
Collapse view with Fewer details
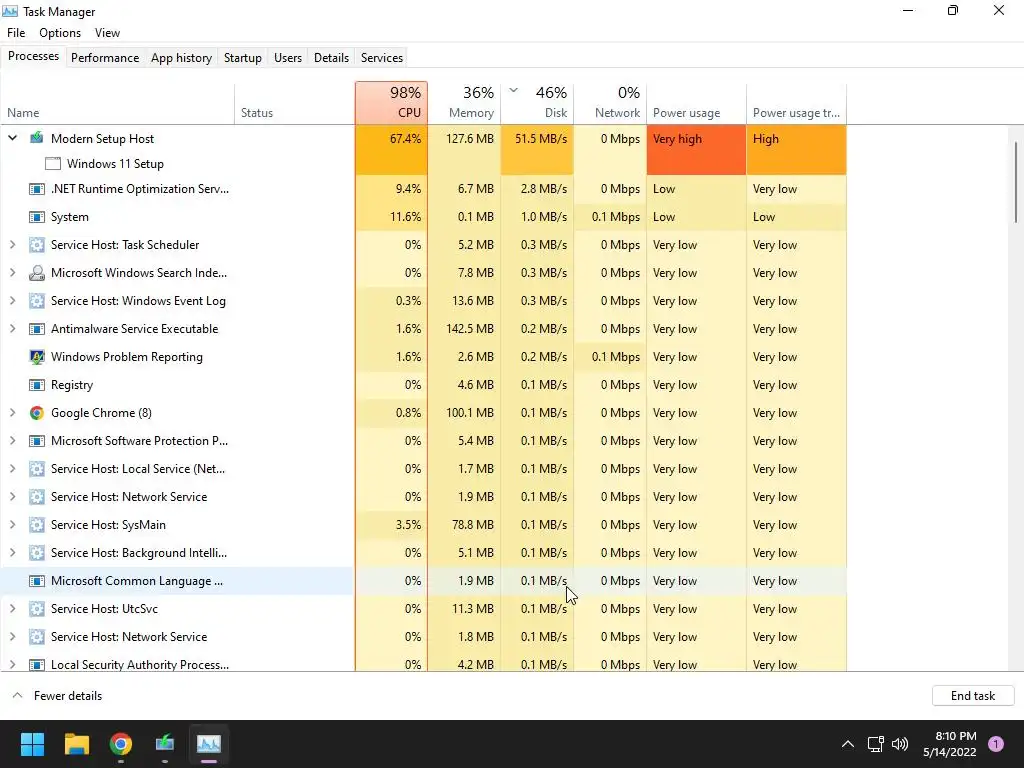click(x=57, y=696)
